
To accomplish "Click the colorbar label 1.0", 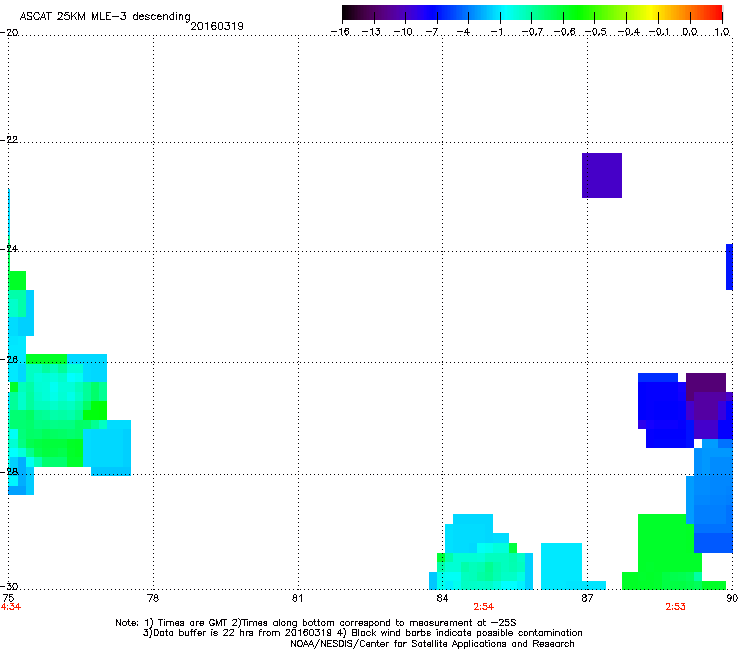I will pos(722,32).
